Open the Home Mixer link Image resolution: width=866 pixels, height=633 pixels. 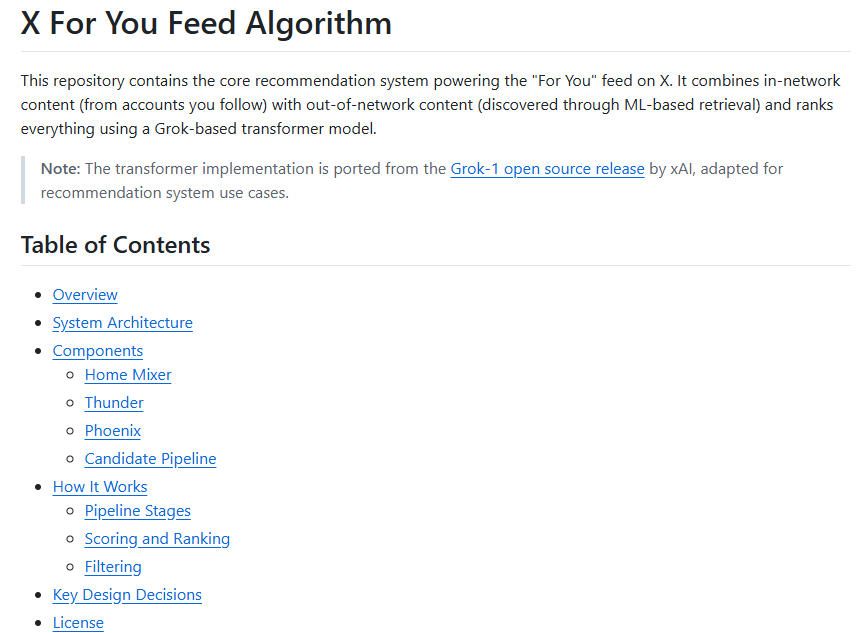coord(128,375)
